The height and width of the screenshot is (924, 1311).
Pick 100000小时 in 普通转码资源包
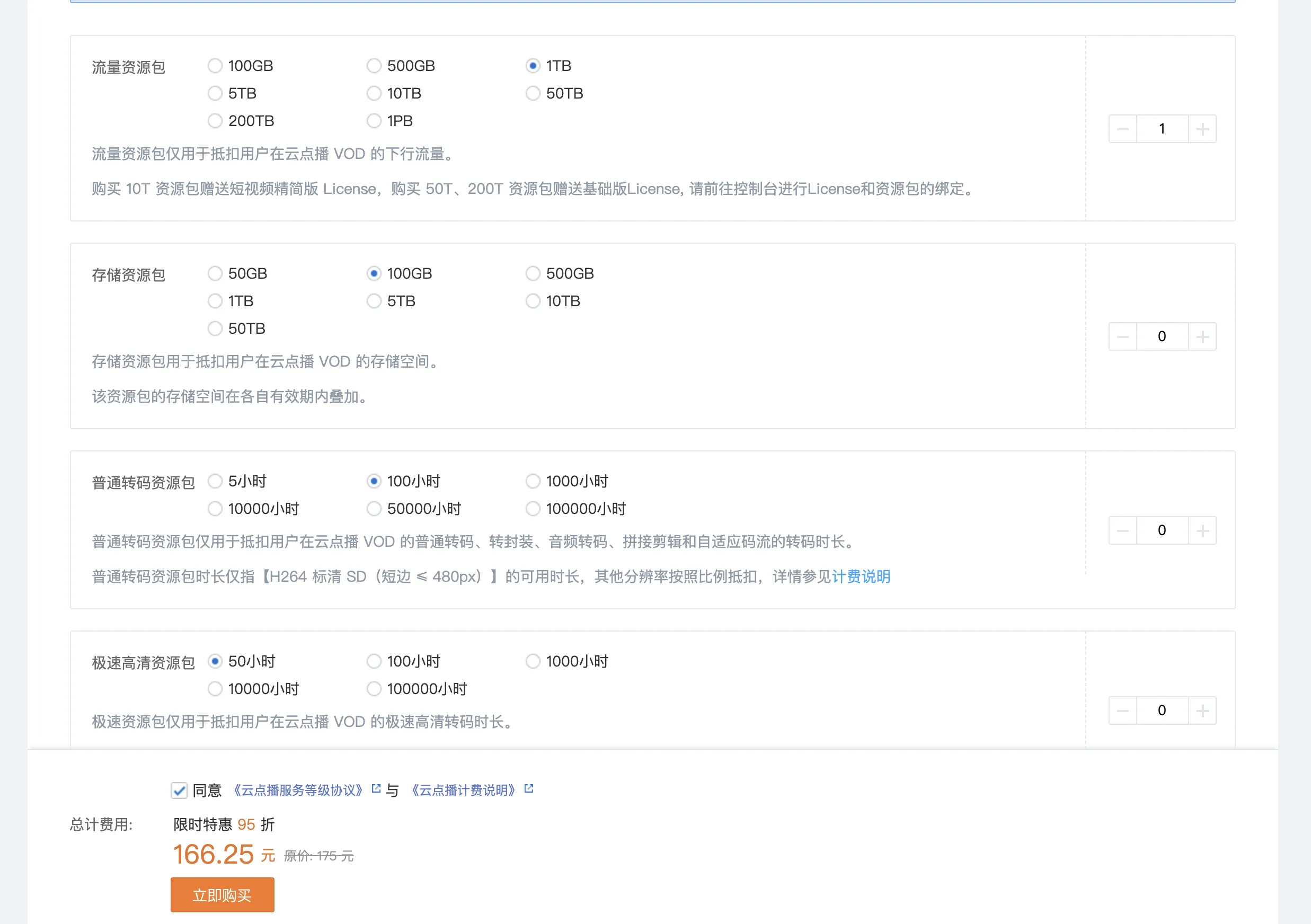(533, 509)
